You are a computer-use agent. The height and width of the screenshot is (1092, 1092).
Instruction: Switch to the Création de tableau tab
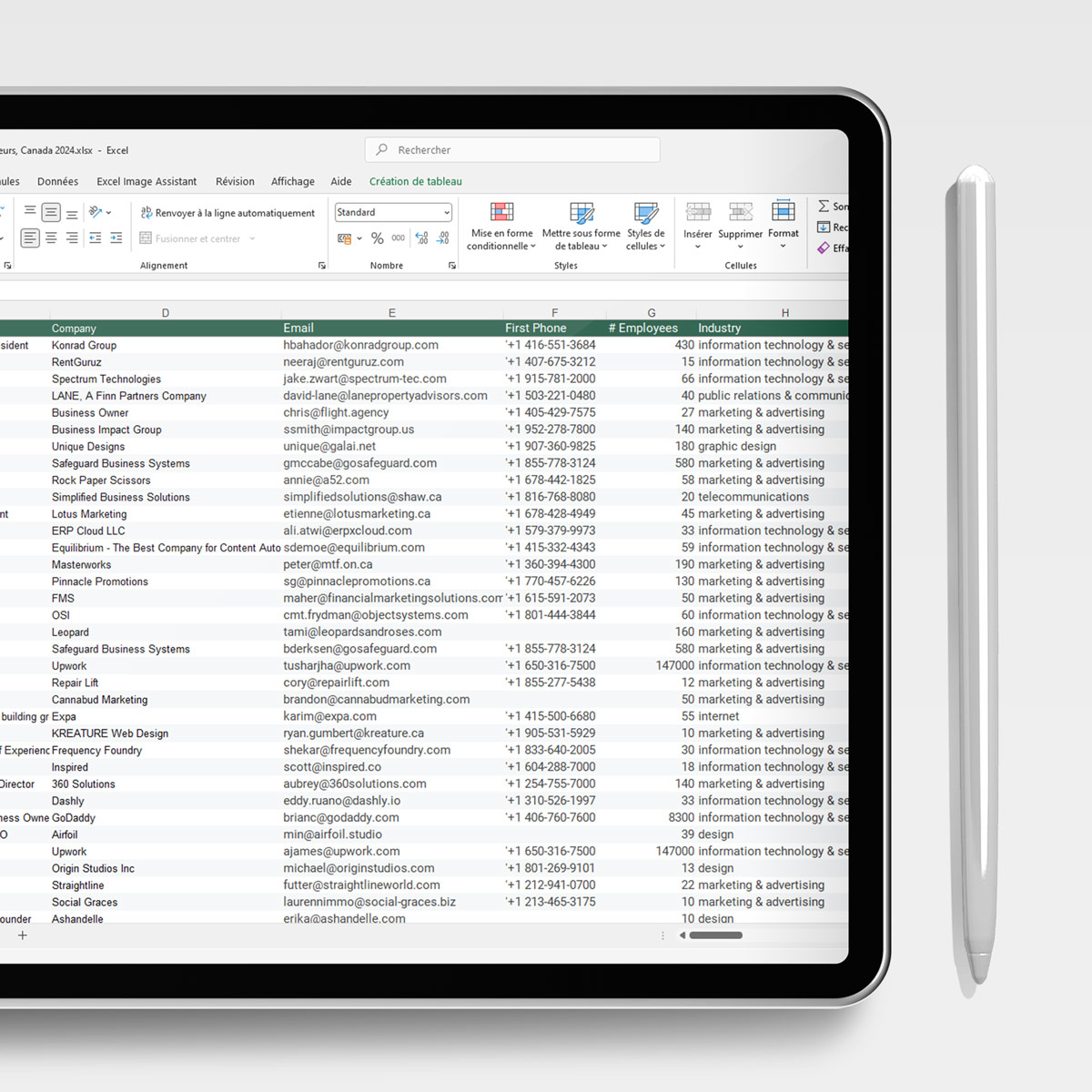tap(415, 181)
